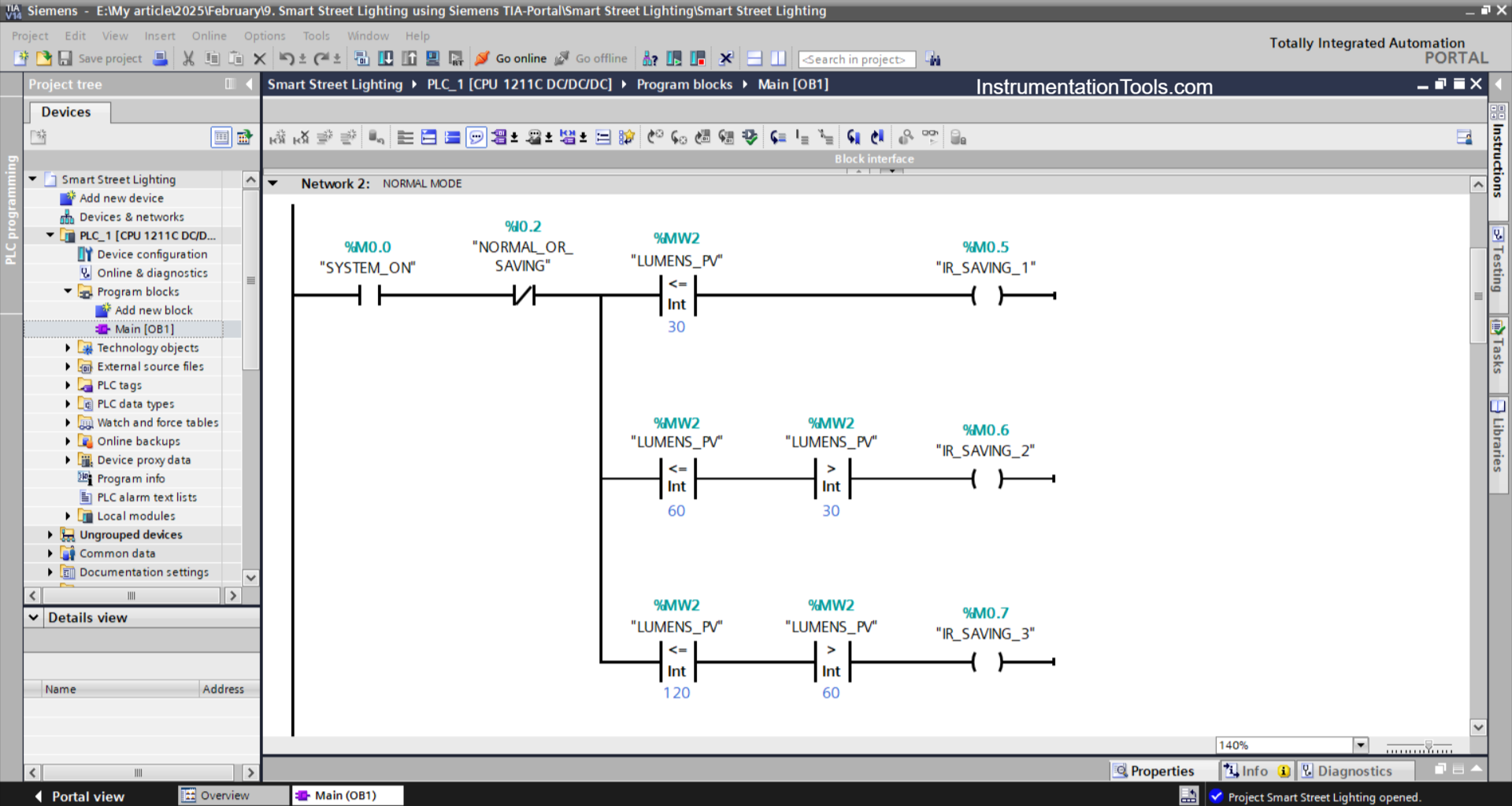Image resolution: width=1512 pixels, height=806 pixels.
Task: Click Main (OB1) editor taskbar button
Action: click(x=346, y=795)
